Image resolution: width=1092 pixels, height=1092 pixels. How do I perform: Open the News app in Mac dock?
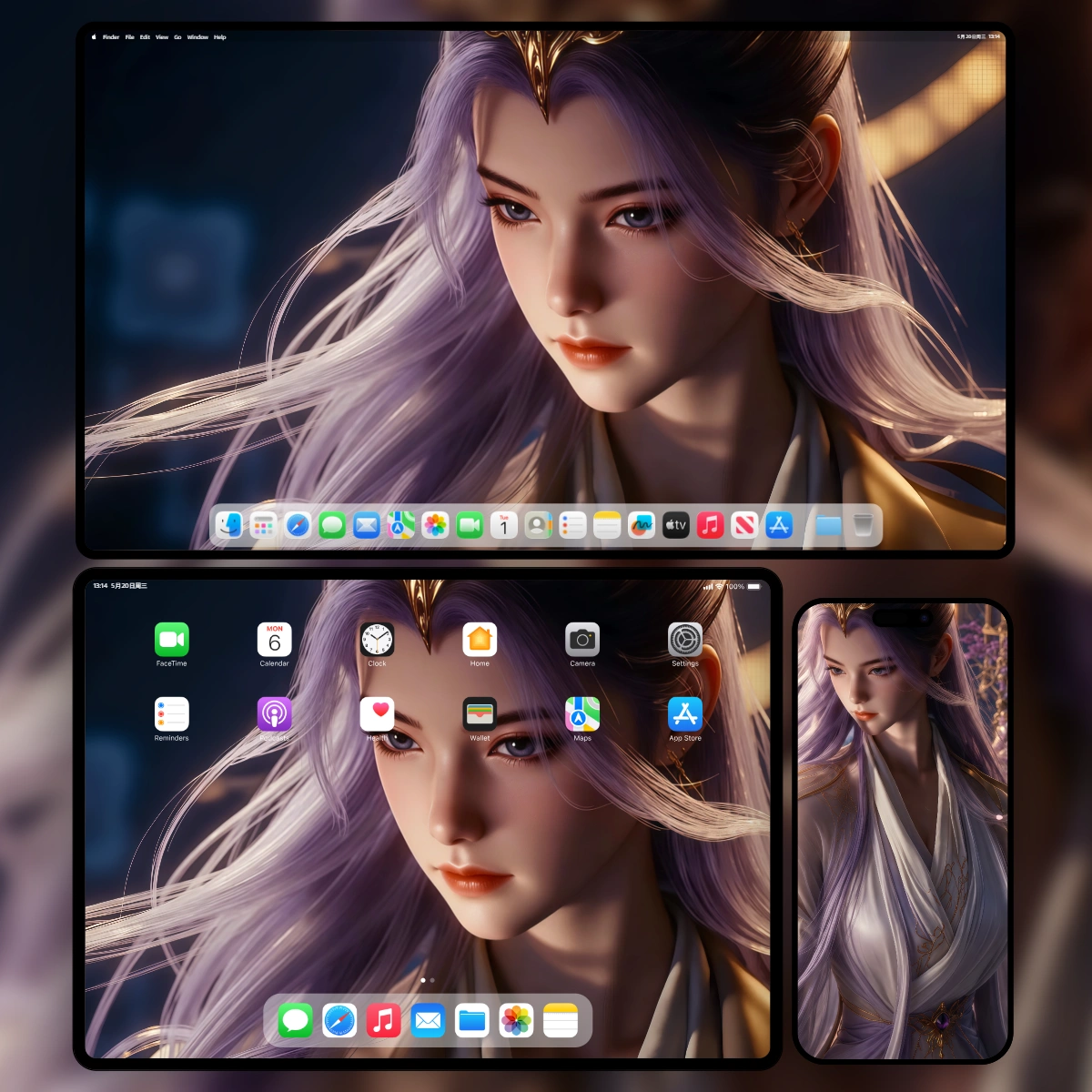(744, 525)
